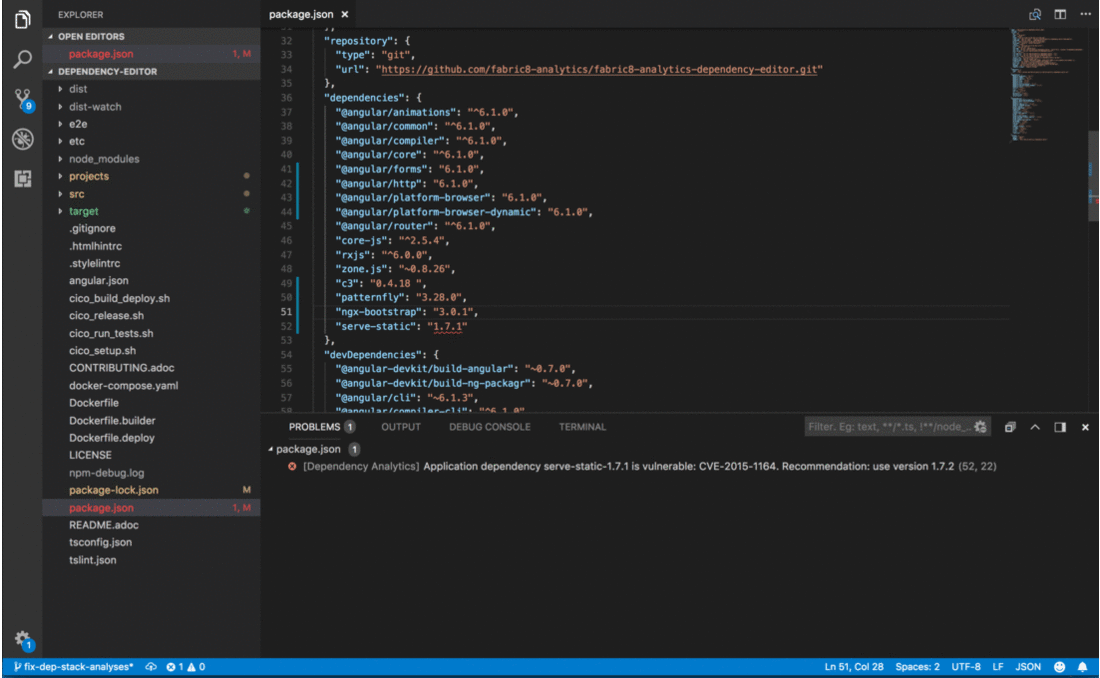
Task: Open the editor's More Actions ellipsis
Action: [1086, 14]
